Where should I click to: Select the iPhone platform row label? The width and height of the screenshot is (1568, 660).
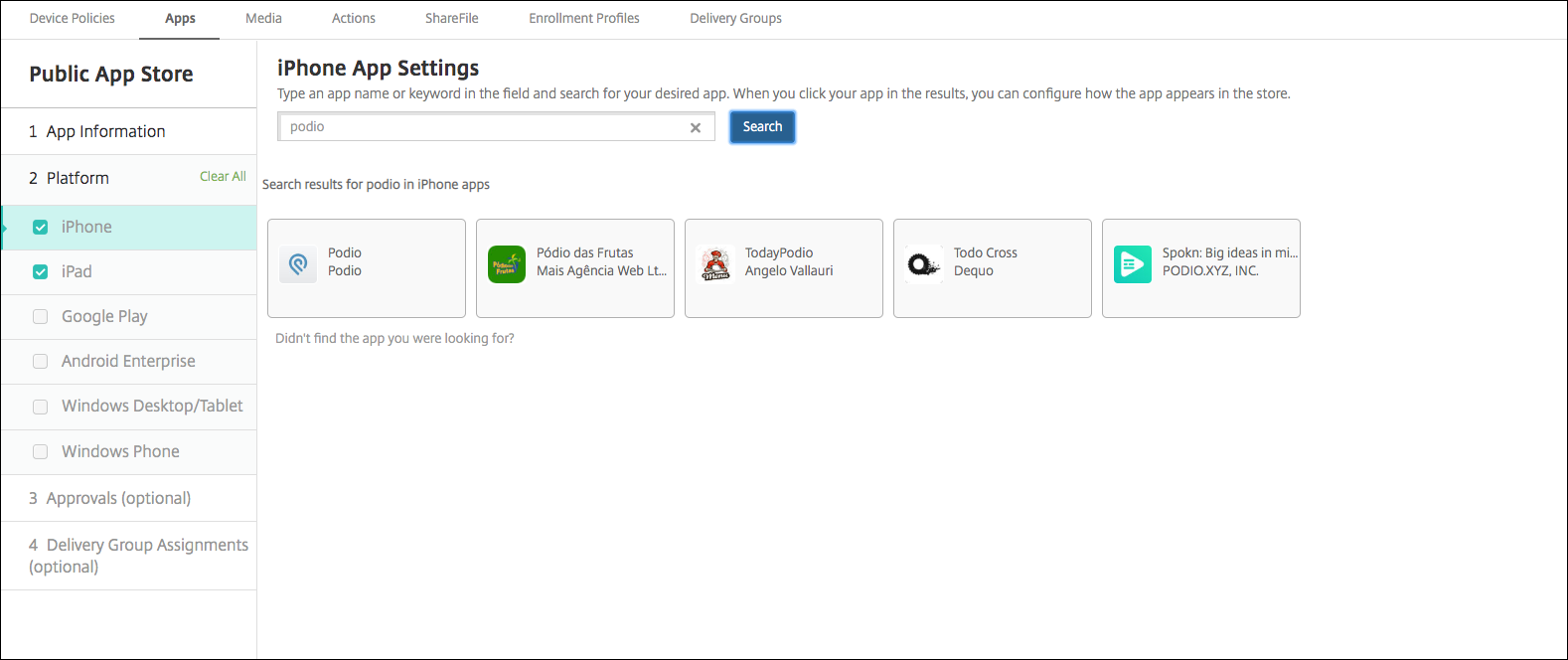coord(86,227)
